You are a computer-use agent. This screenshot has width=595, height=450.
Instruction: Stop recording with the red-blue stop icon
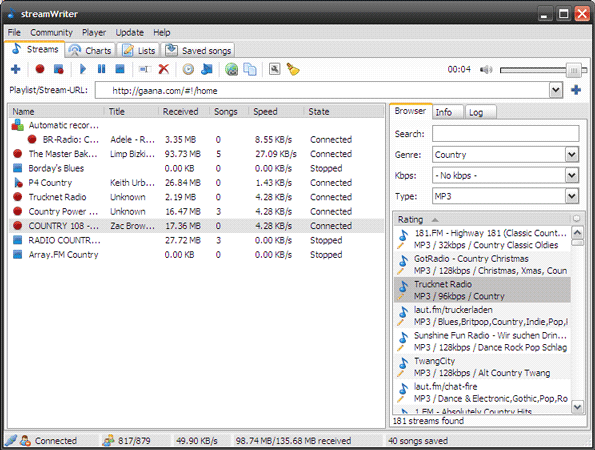click(x=58, y=69)
